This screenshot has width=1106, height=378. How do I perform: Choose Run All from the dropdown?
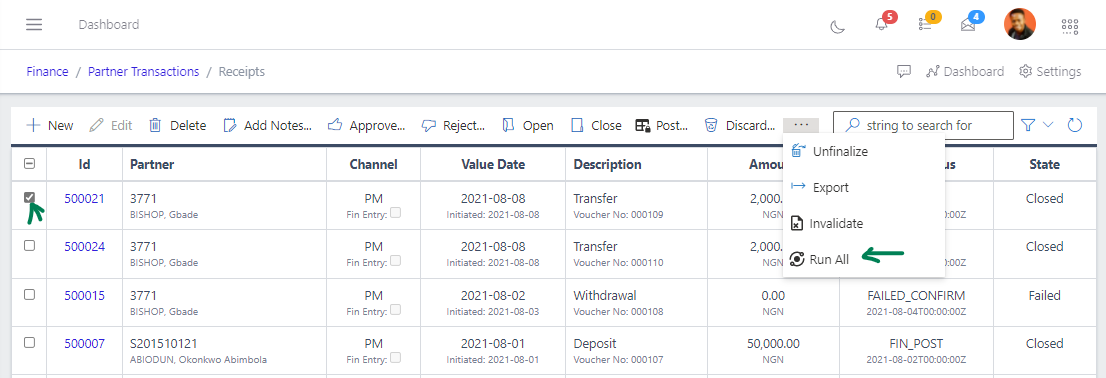click(863, 260)
